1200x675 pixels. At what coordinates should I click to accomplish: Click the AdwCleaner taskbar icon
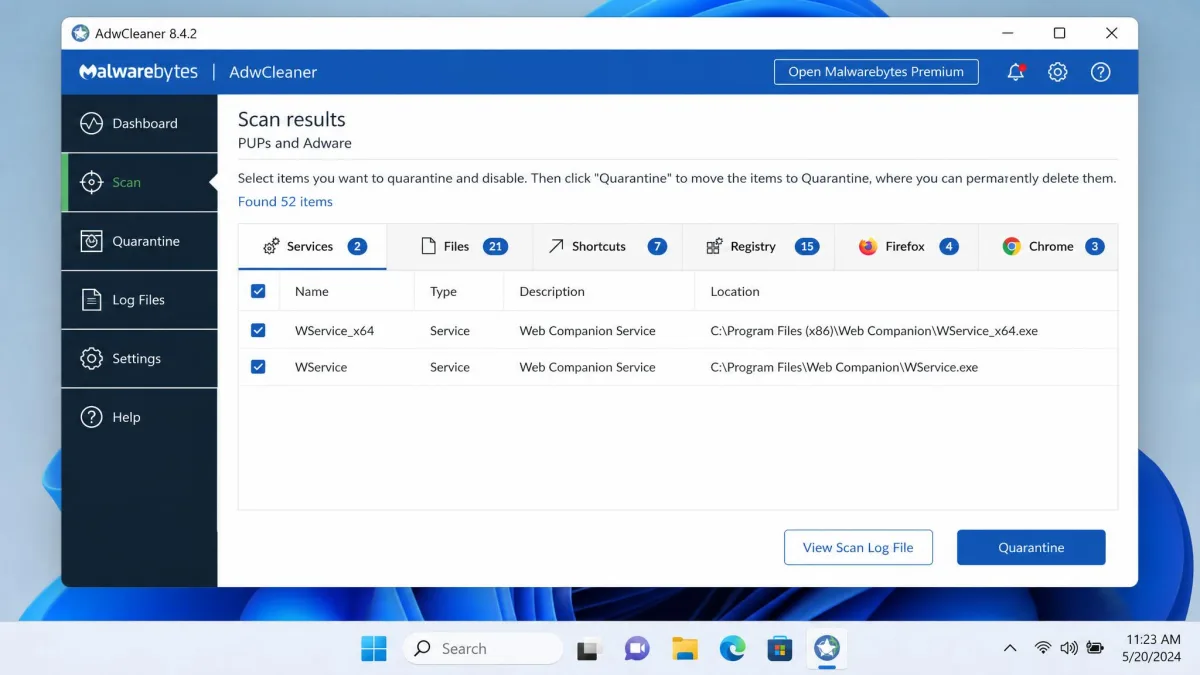point(827,649)
